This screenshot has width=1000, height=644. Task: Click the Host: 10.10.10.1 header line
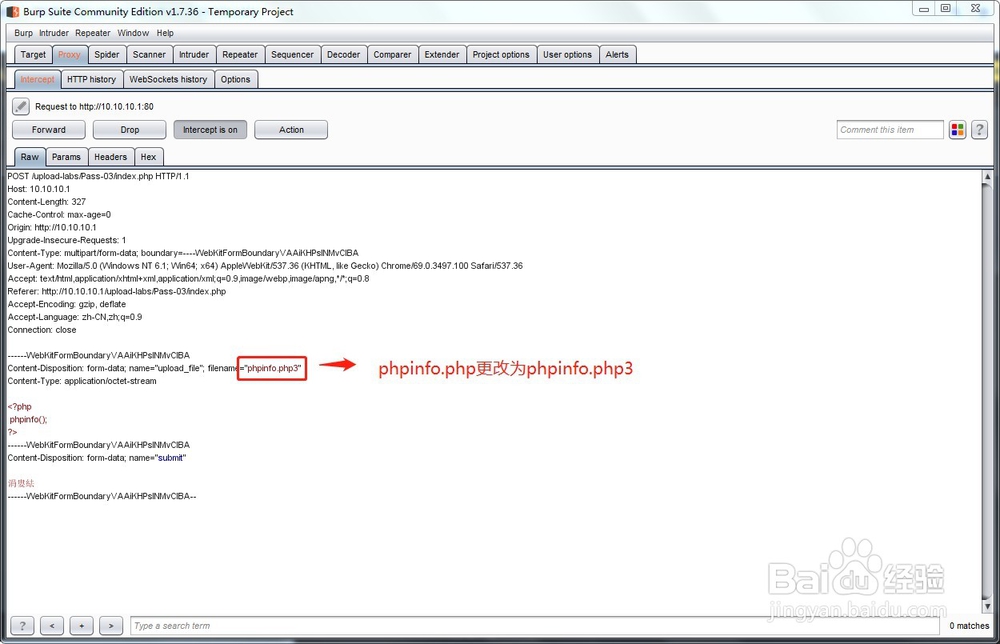point(39,189)
